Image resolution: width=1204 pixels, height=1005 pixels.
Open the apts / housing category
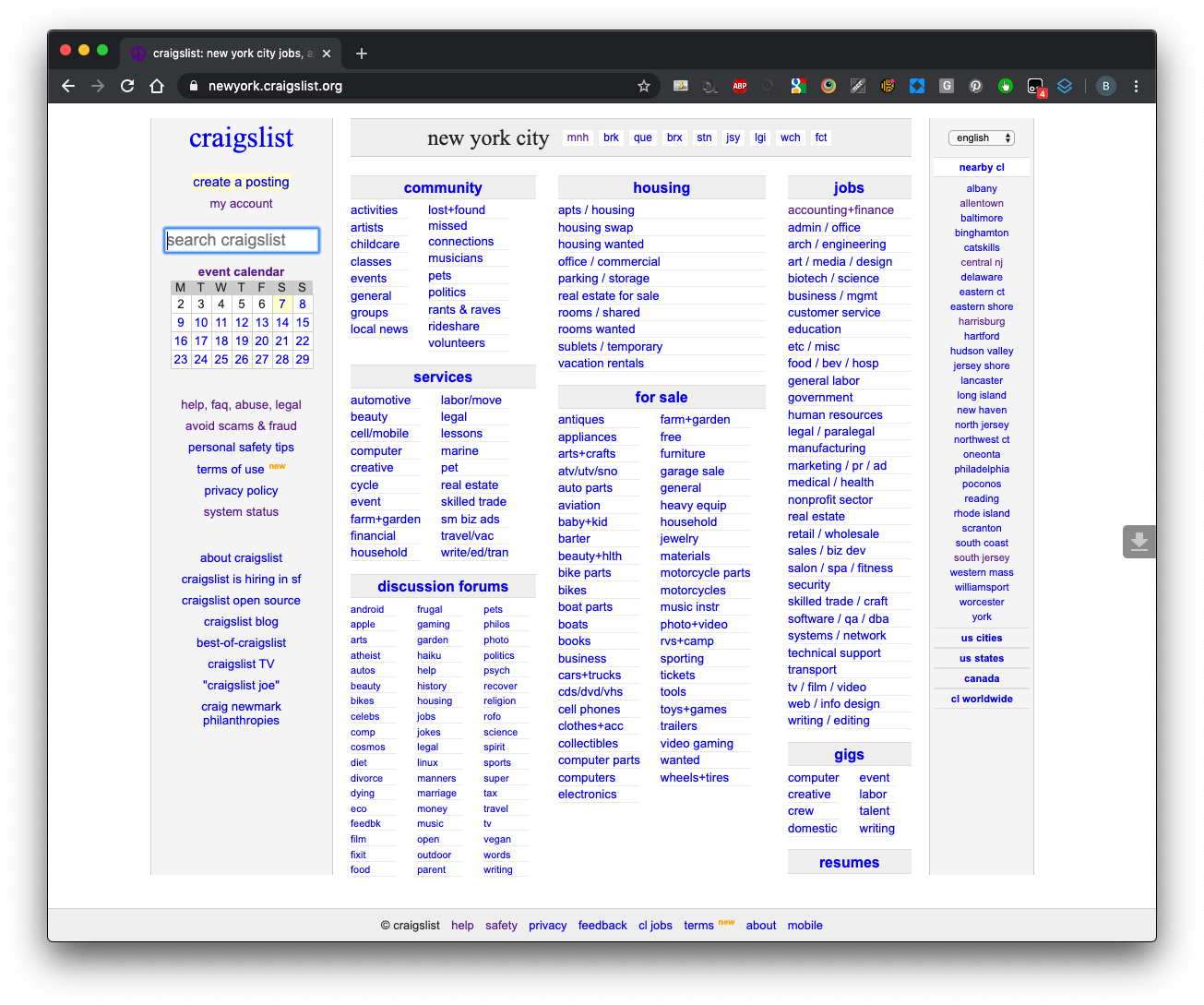pos(596,210)
